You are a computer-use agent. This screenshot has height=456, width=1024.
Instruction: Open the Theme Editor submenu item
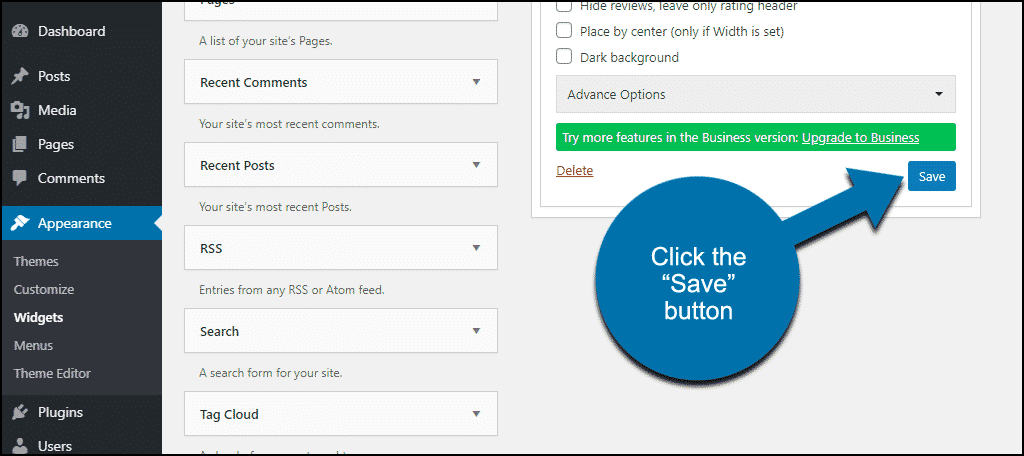pyautogui.click(x=52, y=374)
